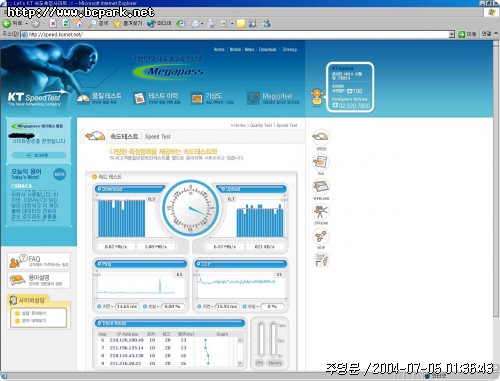Viewport: 500px width, 381px height.
Task: Click the Messenger toolbar icon
Action: point(266,23)
